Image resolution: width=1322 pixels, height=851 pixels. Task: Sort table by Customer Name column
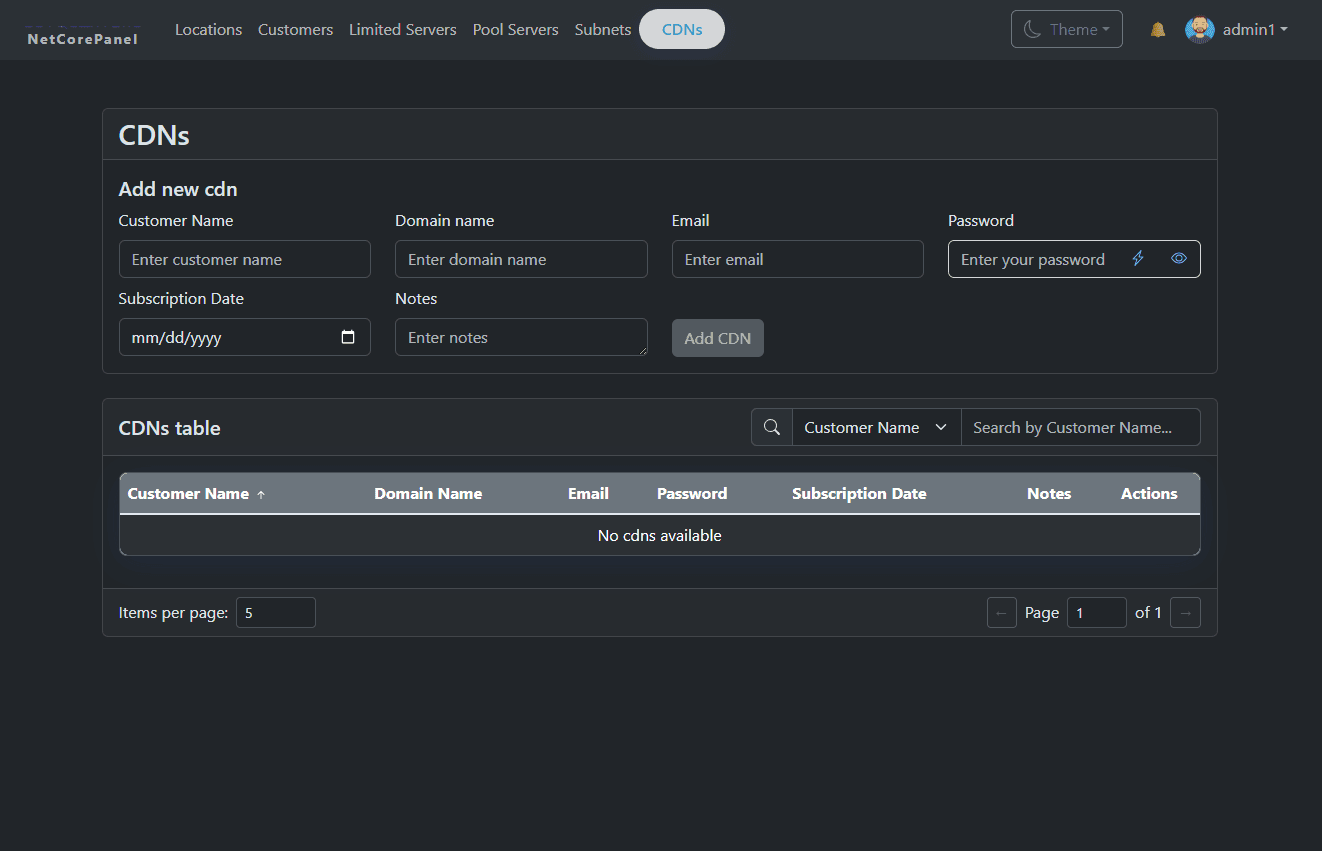click(197, 494)
